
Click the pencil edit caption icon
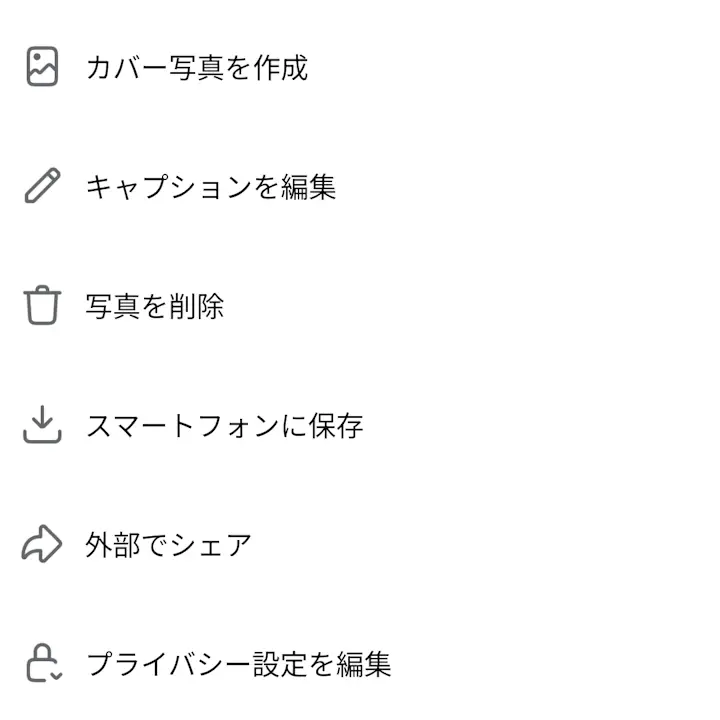(x=42, y=186)
